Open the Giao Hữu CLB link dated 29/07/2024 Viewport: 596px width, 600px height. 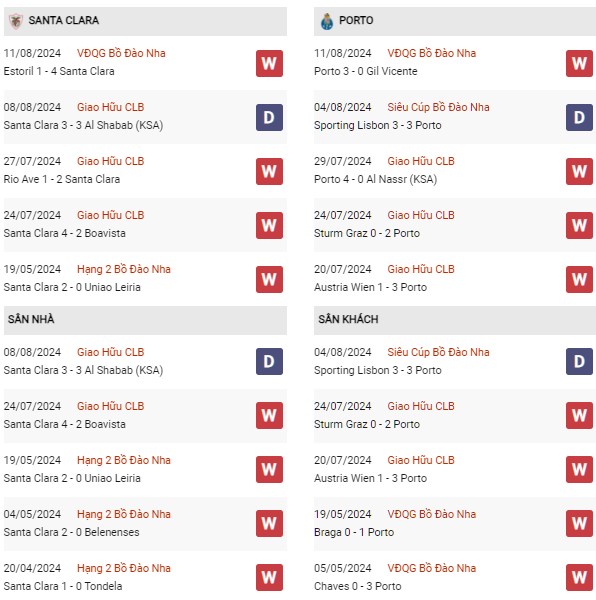tap(421, 161)
